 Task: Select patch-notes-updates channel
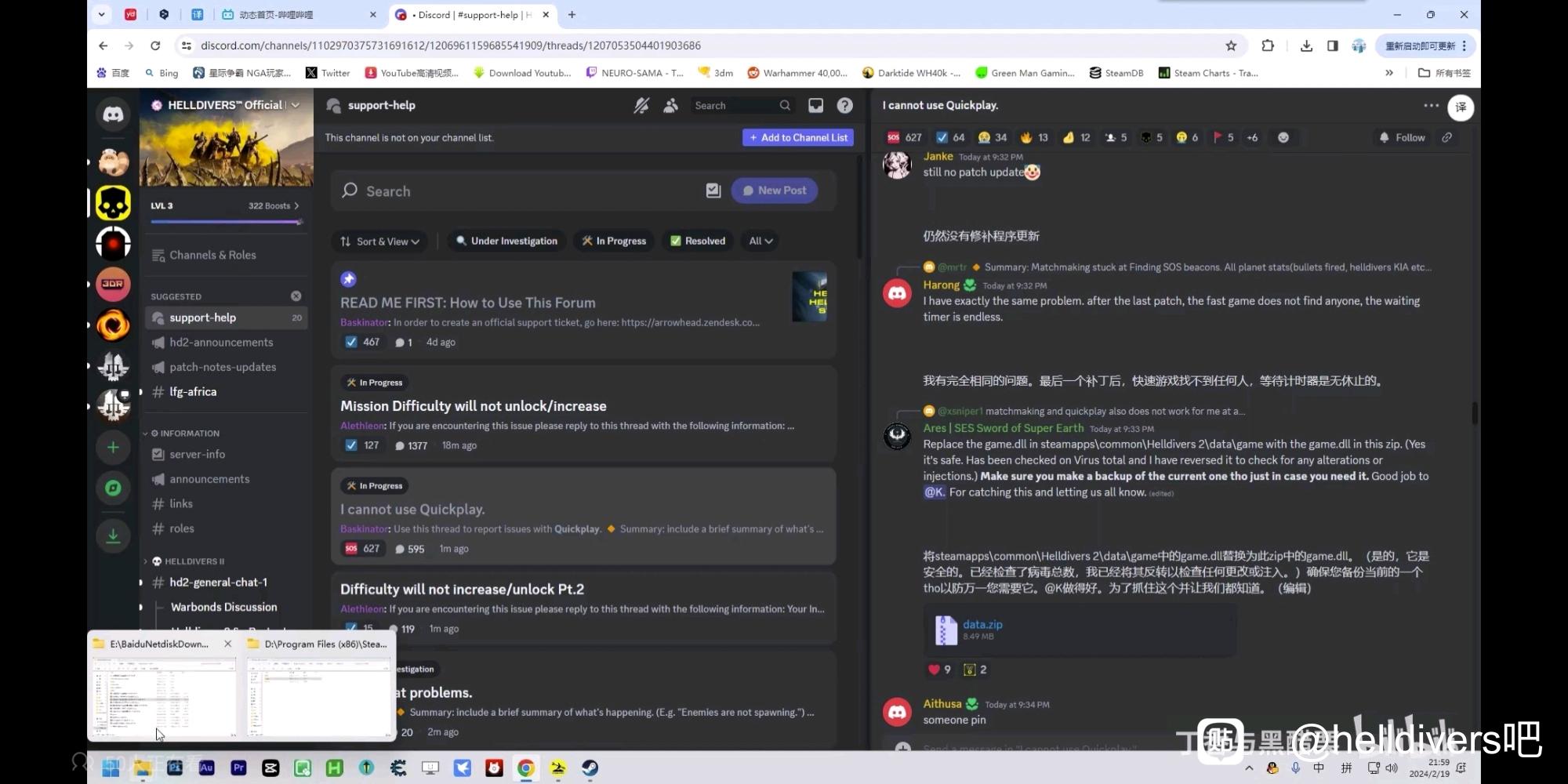coord(227,367)
